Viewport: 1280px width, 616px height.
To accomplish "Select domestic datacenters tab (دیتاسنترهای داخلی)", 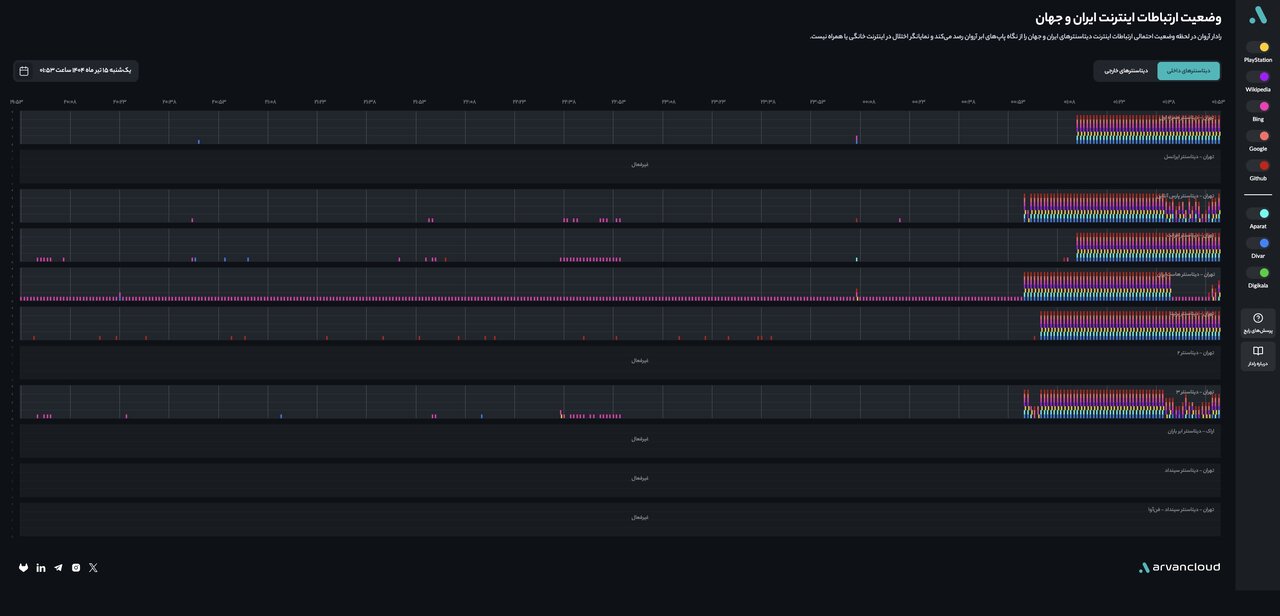I will (1188, 71).
